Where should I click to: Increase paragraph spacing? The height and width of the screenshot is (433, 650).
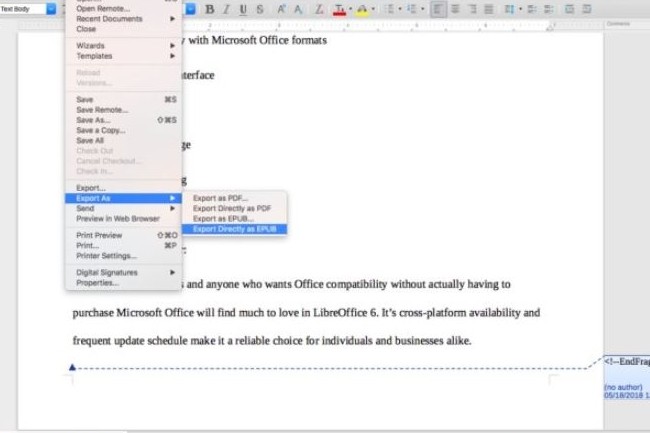pos(532,9)
